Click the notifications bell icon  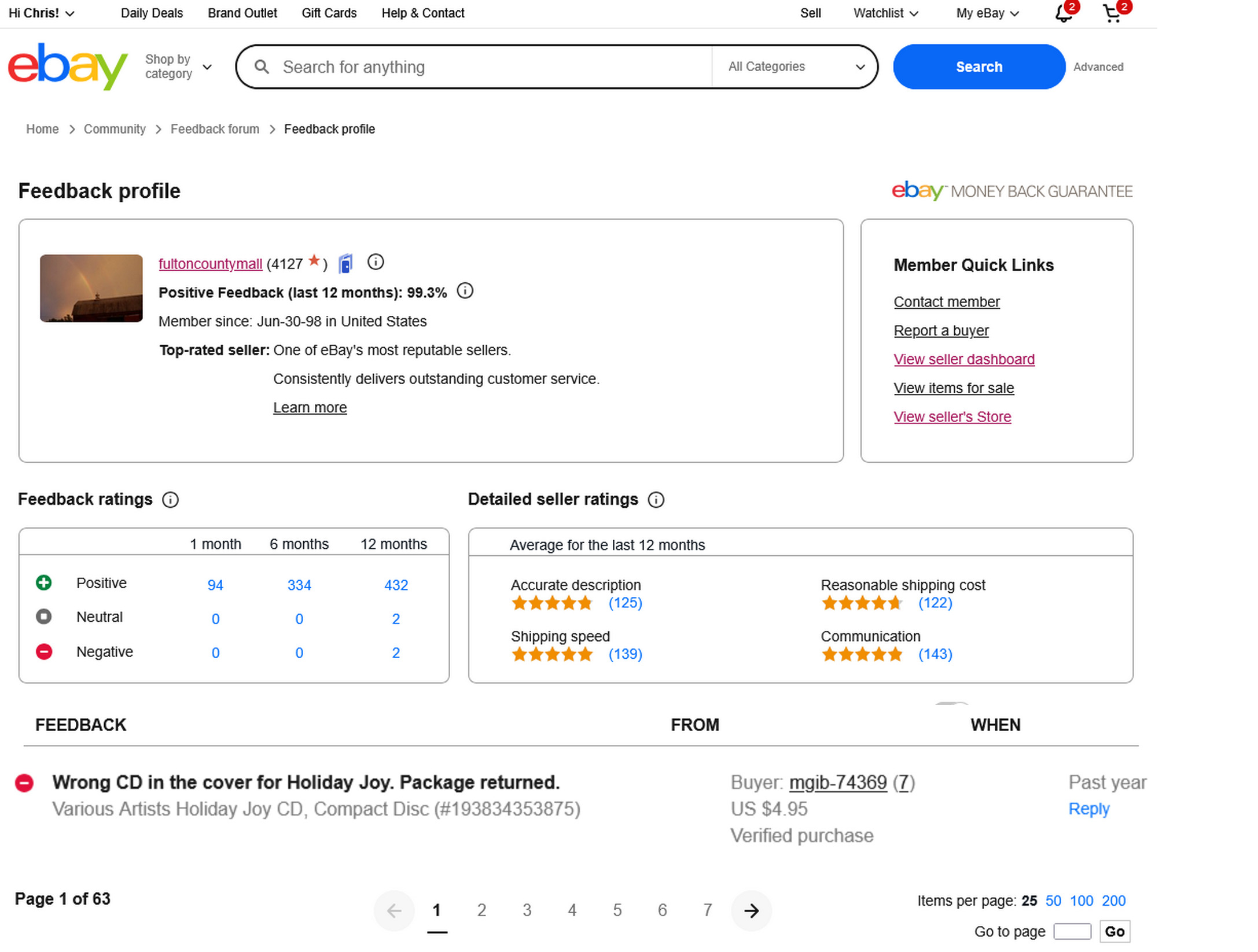tap(1062, 13)
